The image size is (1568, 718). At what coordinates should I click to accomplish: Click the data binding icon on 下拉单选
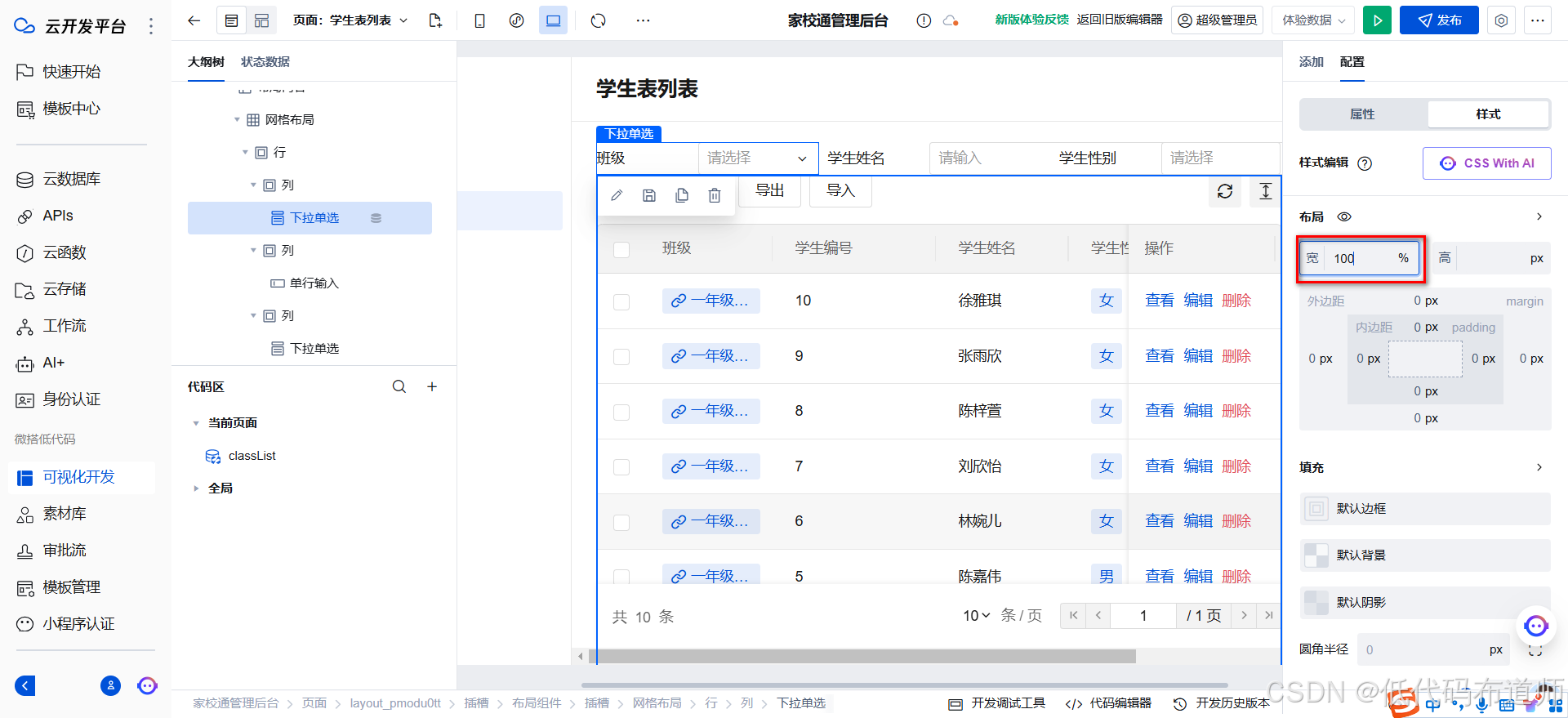click(x=376, y=218)
